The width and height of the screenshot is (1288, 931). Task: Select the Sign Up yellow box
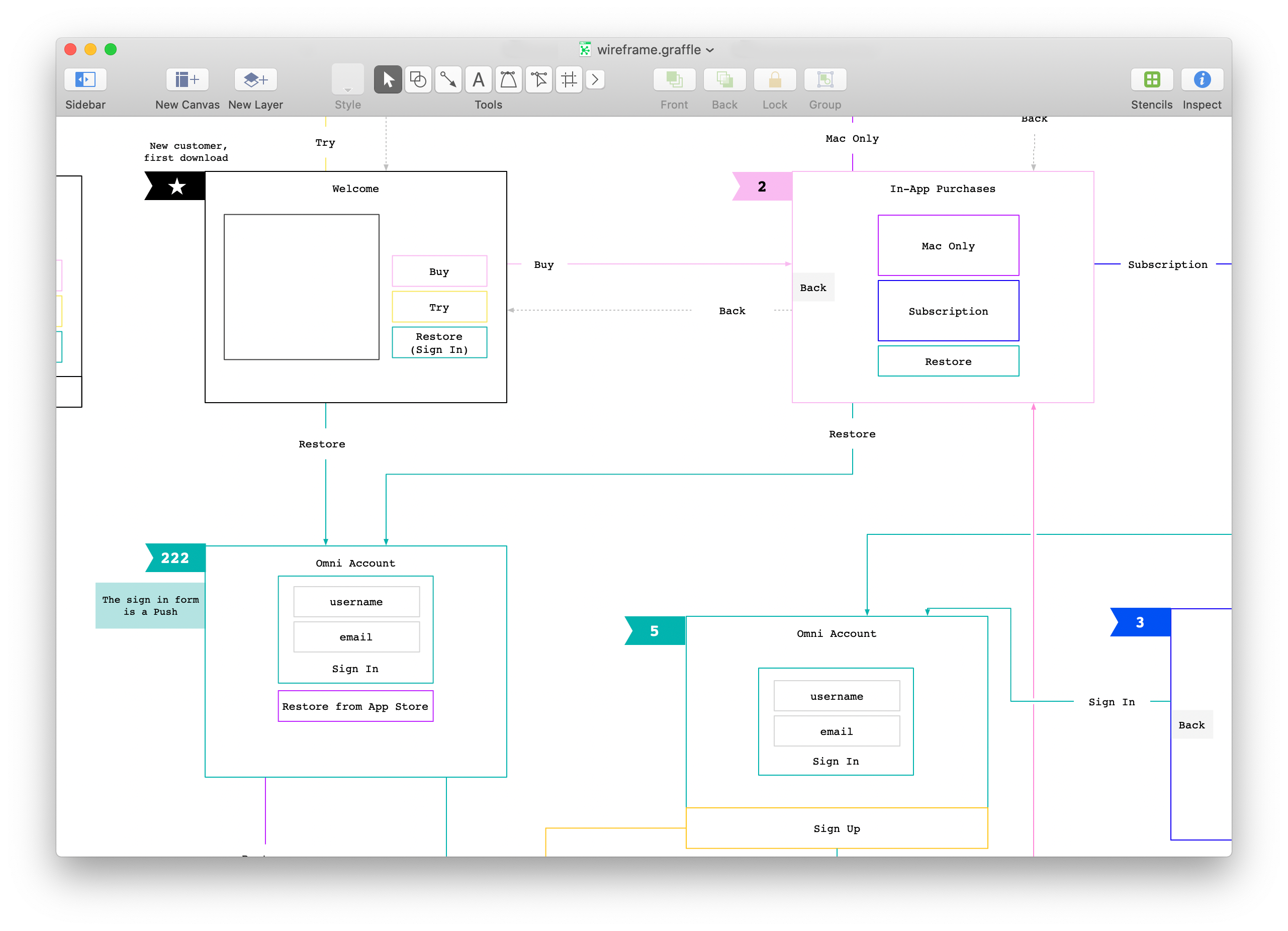pos(837,828)
